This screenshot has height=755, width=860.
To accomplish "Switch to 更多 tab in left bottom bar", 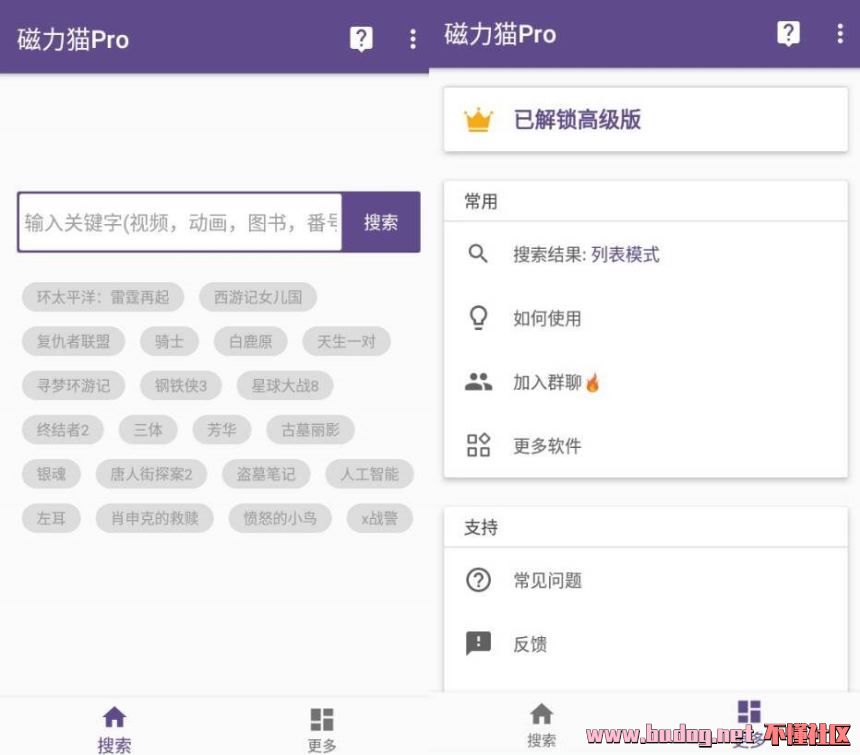I will 321,728.
